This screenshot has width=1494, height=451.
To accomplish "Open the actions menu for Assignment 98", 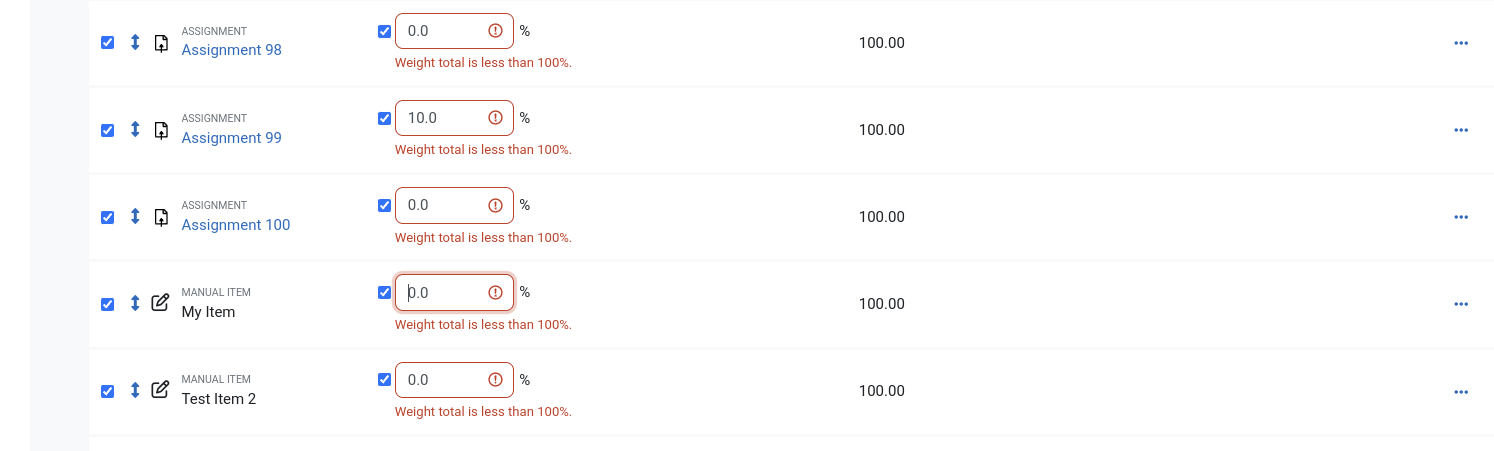I will coord(1461,43).
